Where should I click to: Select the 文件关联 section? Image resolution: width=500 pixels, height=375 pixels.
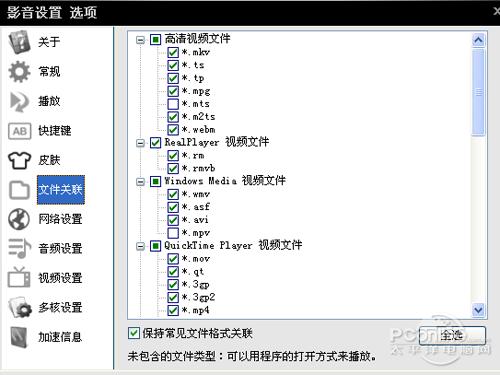point(61,190)
